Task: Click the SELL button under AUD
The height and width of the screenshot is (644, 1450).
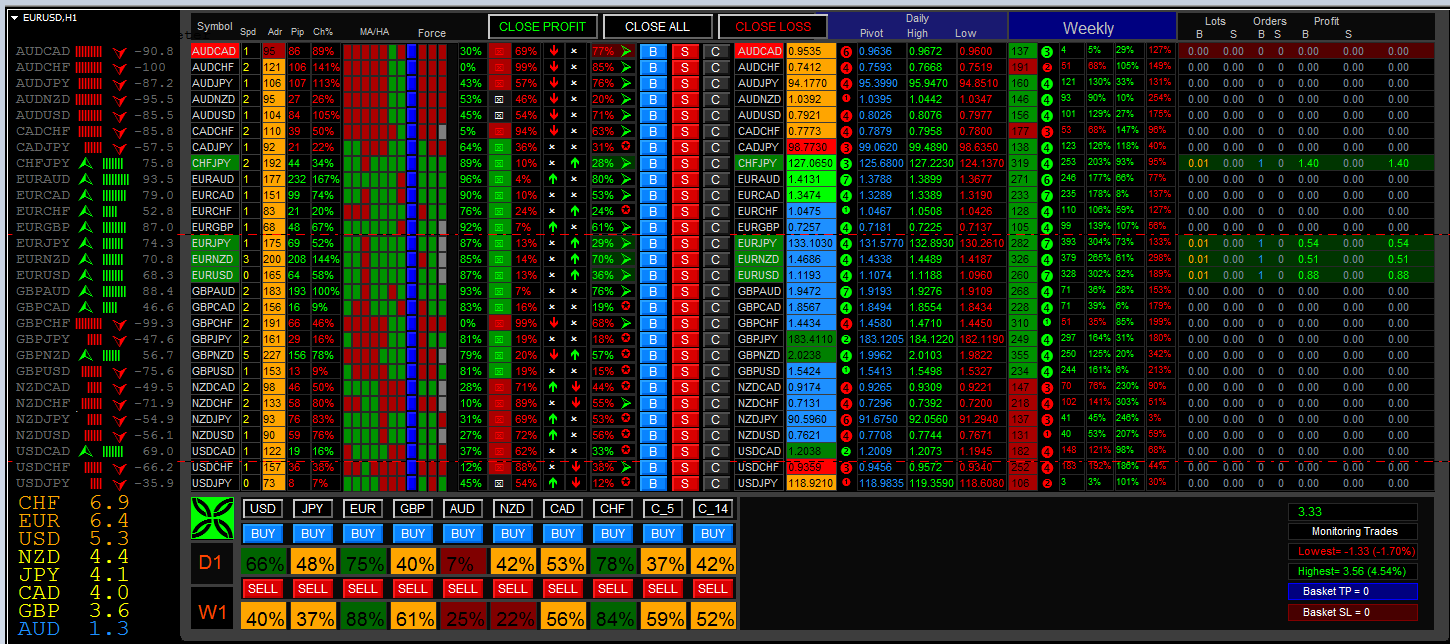Action: (463, 588)
